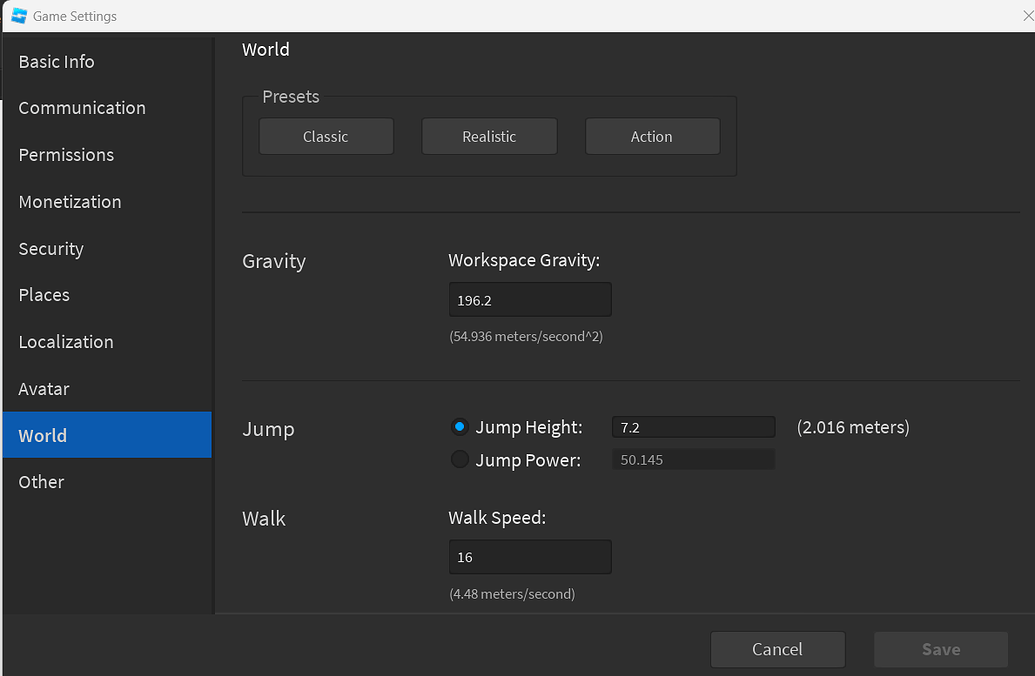Click the Workspace Gravity input field

[530, 299]
